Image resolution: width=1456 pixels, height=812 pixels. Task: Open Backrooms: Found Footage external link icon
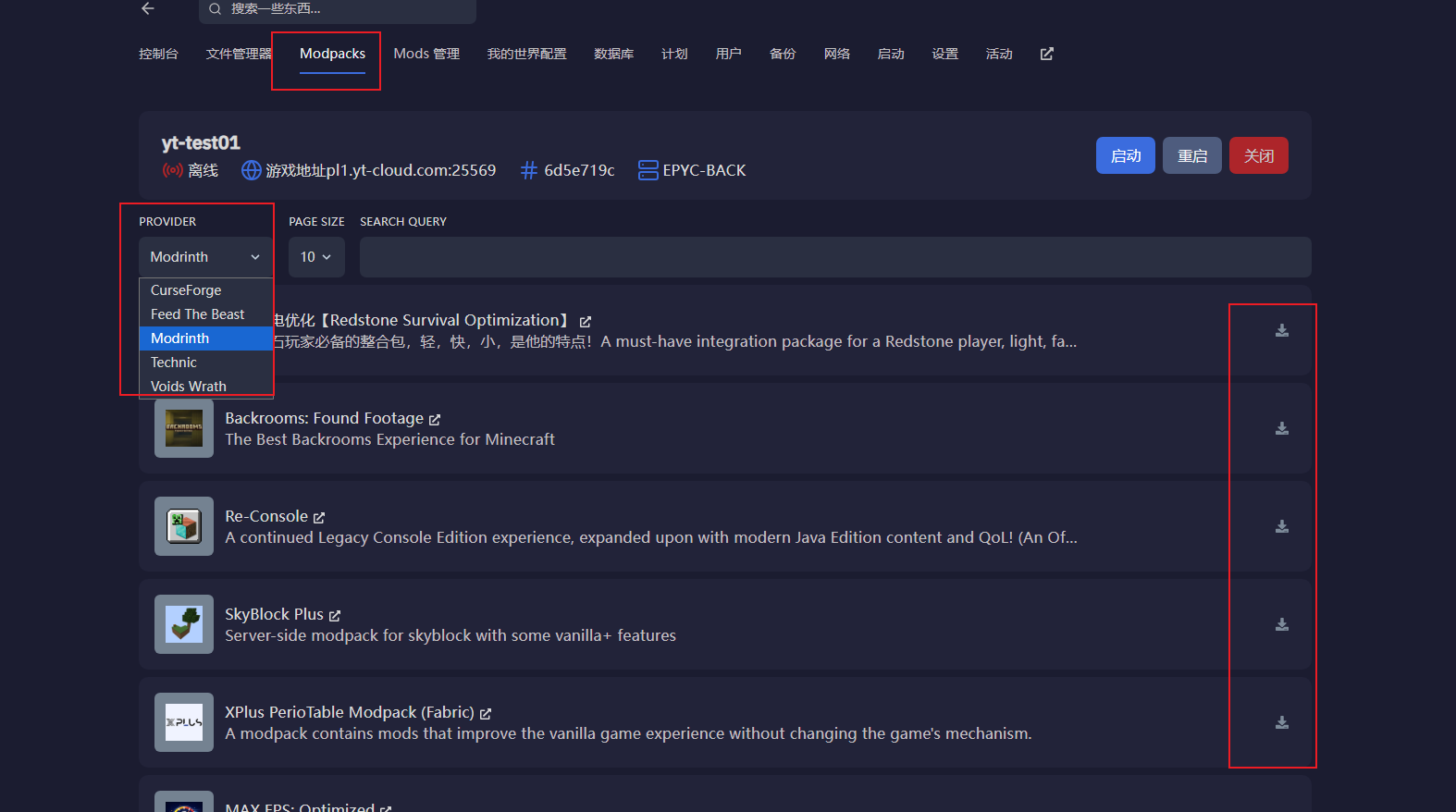(x=435, y=420)
